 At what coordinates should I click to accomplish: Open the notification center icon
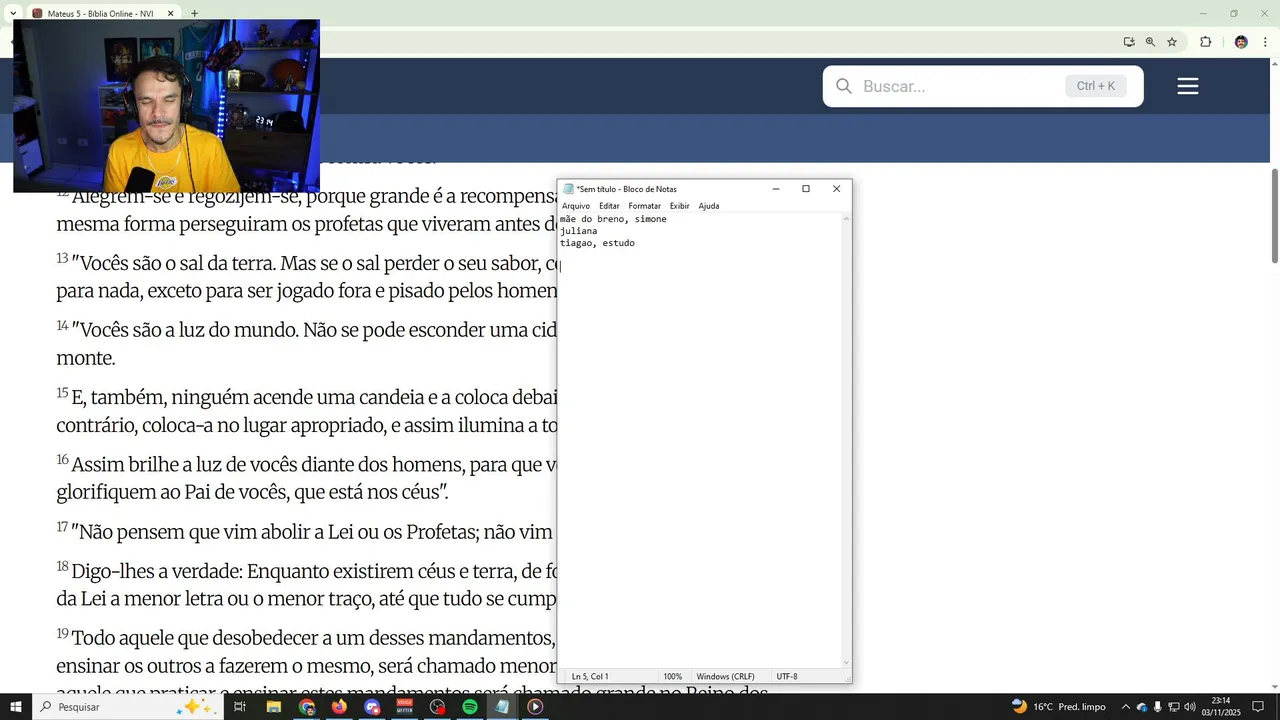coord(1258,707)
